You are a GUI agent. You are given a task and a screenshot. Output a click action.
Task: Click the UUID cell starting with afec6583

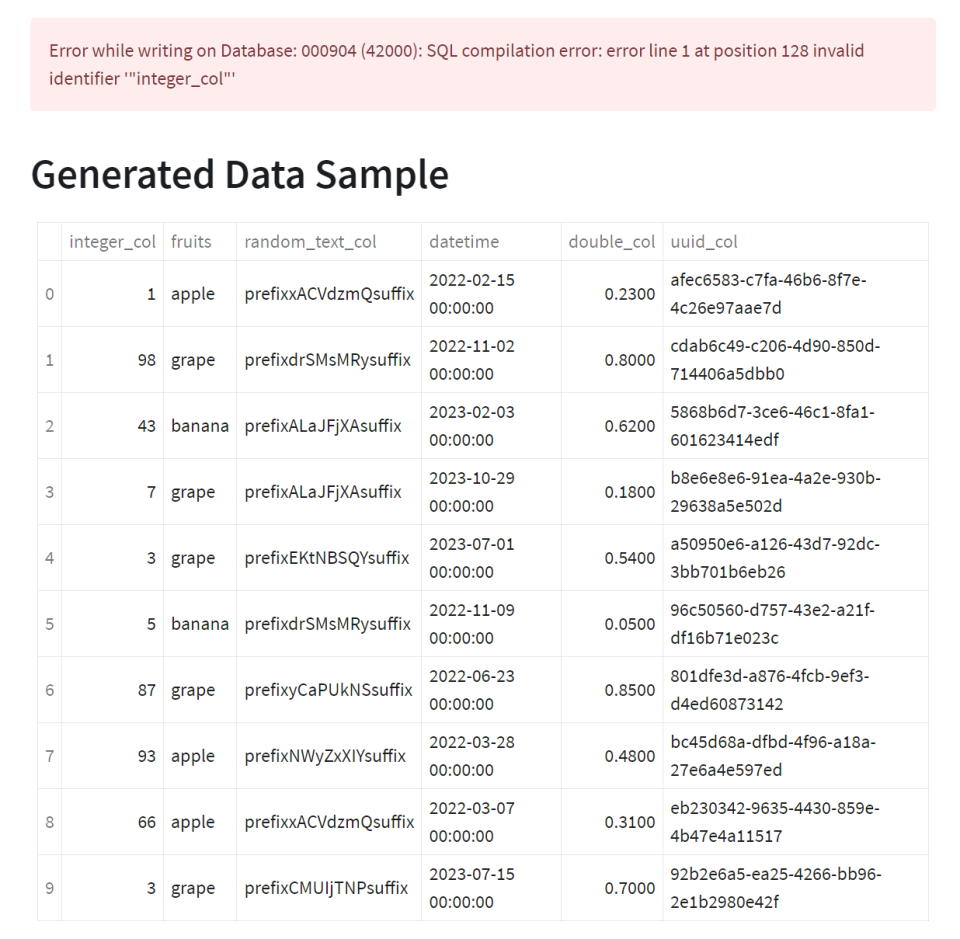[768, 294]
